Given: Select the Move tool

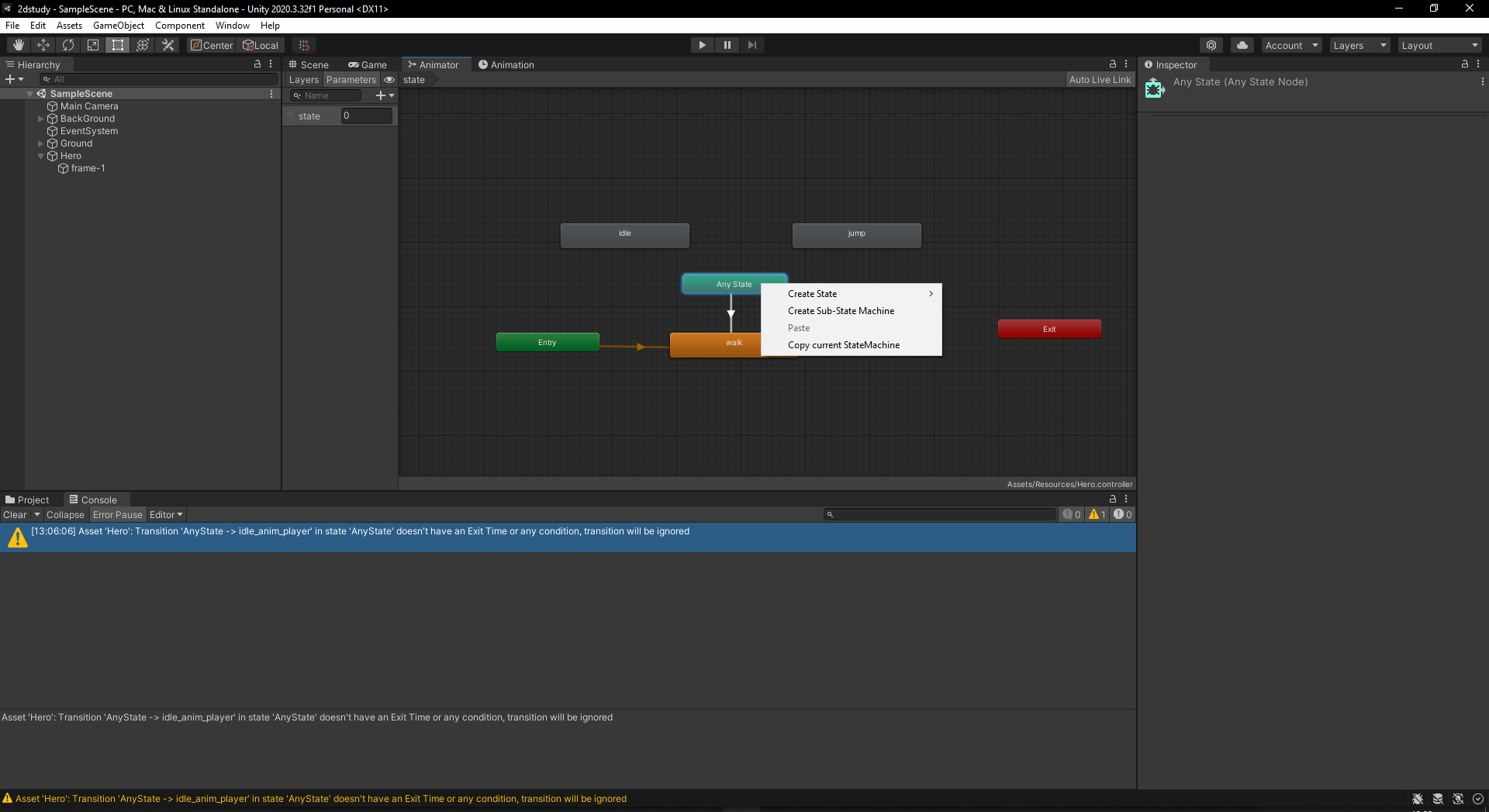Looking at the screenshot, I should (43, 45).
